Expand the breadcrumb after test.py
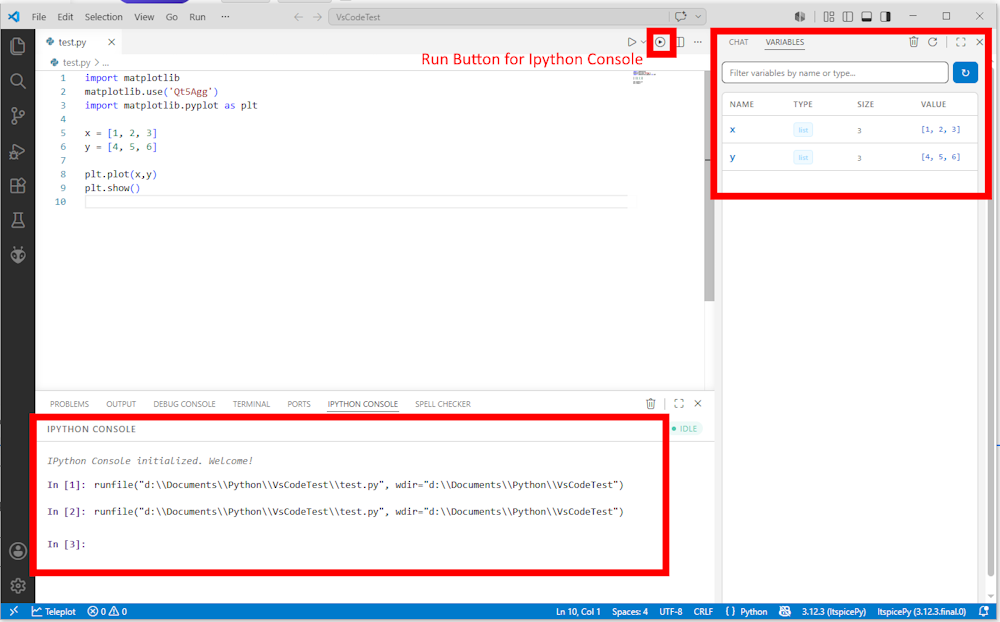Image resolution: width=1000 pixels, height=622 pixels. (106, 63)
